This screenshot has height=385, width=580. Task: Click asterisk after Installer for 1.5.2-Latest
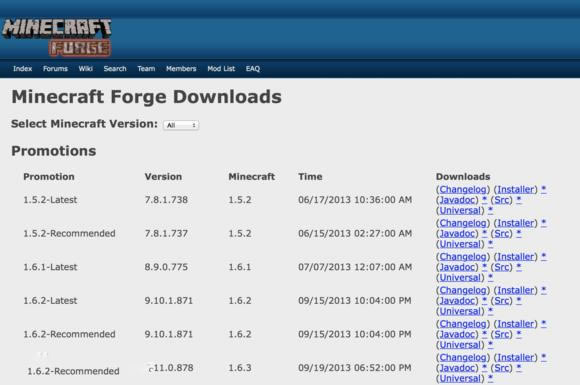click(x=543, y=189)
